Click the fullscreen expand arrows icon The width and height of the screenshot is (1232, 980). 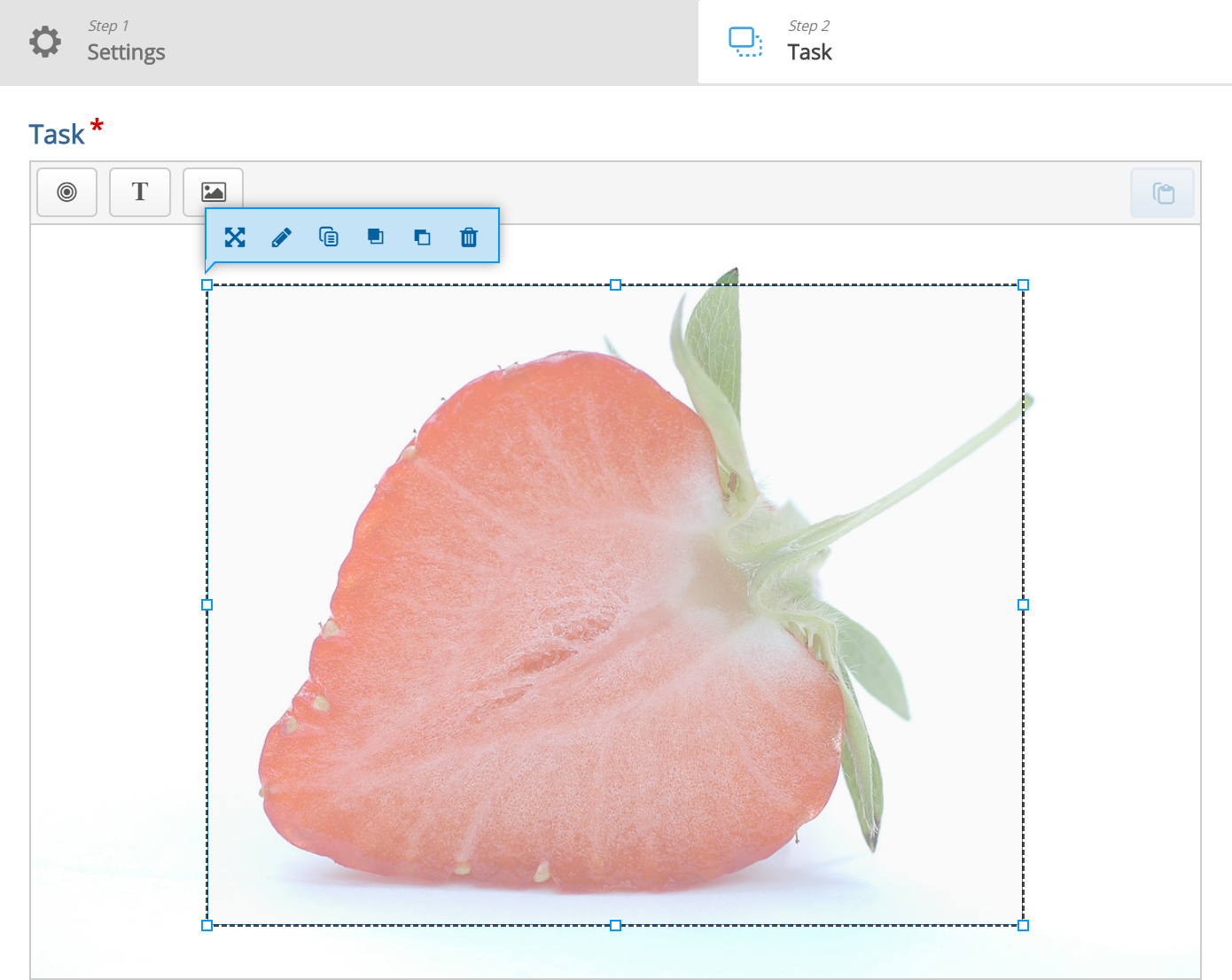click(x=235, y=237)
